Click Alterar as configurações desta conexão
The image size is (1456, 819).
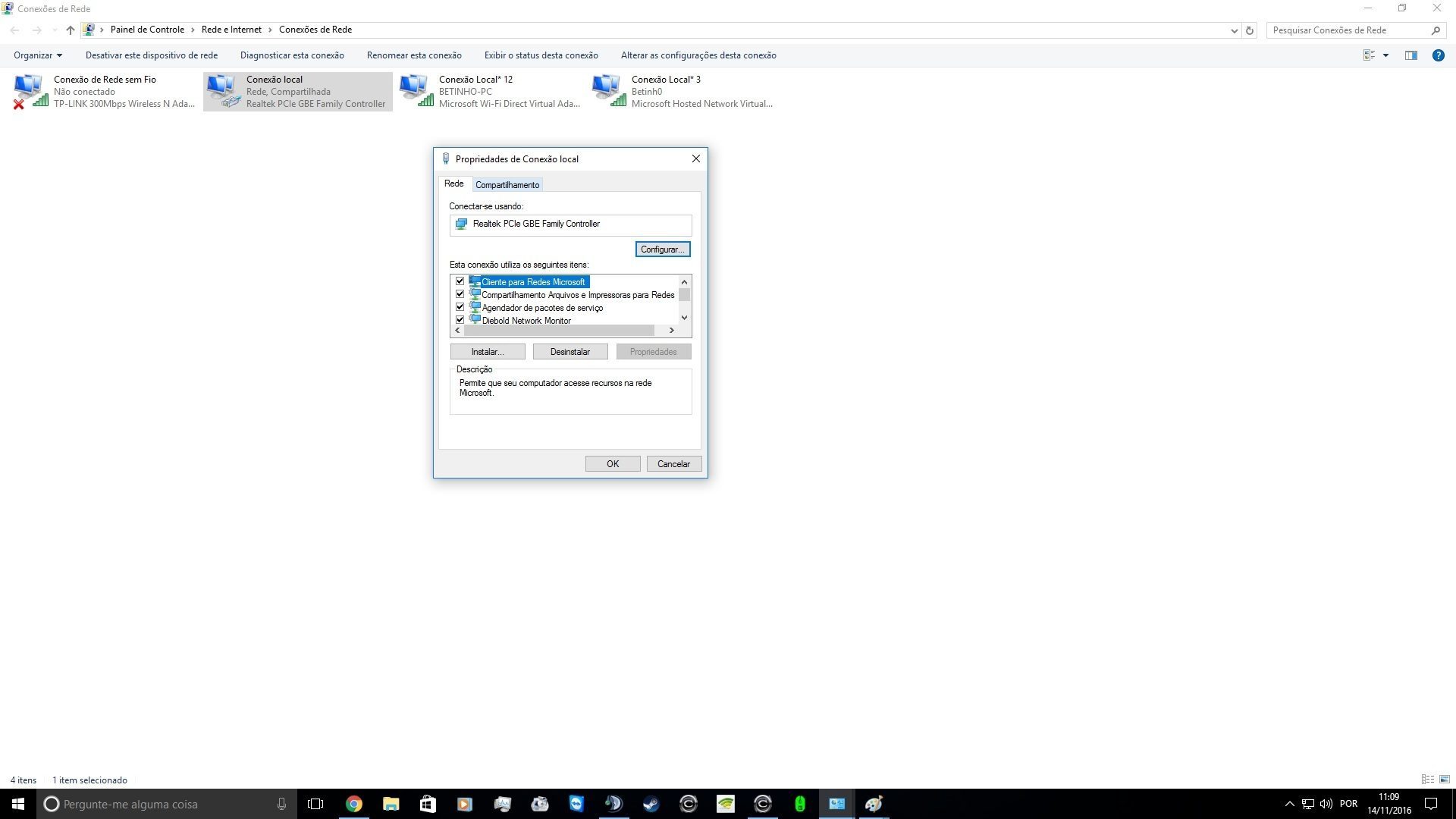(x=698, y=55)
